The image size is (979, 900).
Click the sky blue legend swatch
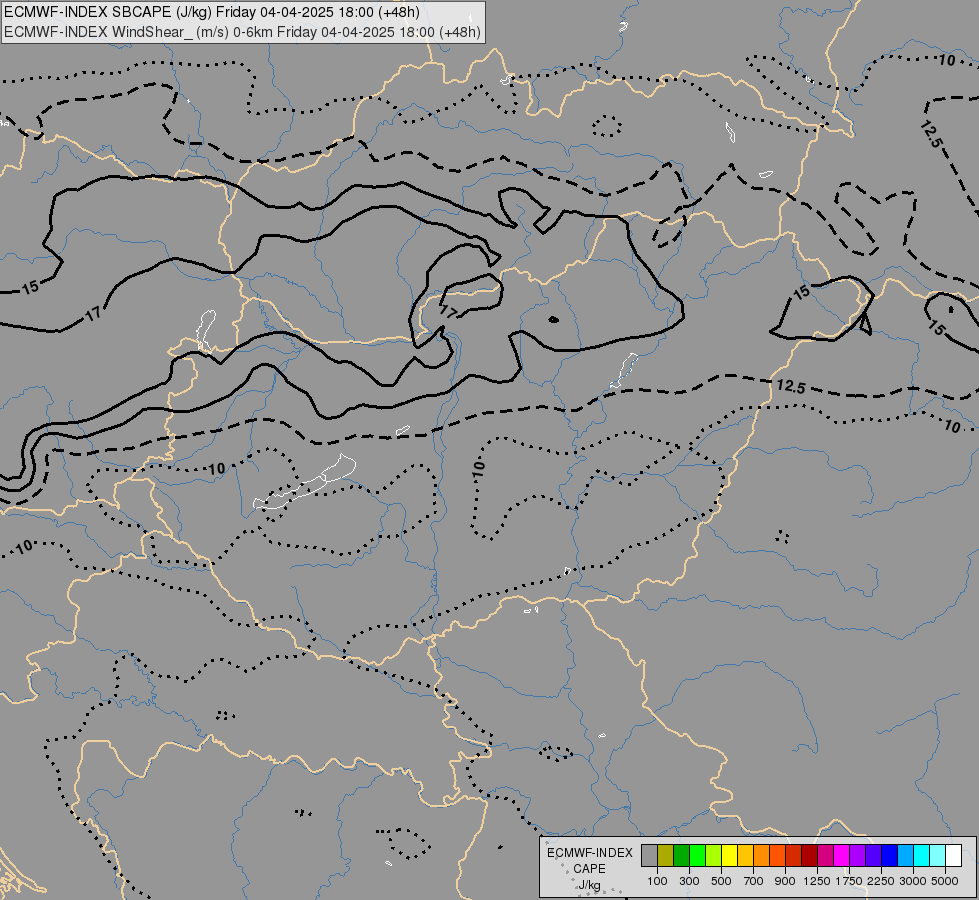(906, 856)
